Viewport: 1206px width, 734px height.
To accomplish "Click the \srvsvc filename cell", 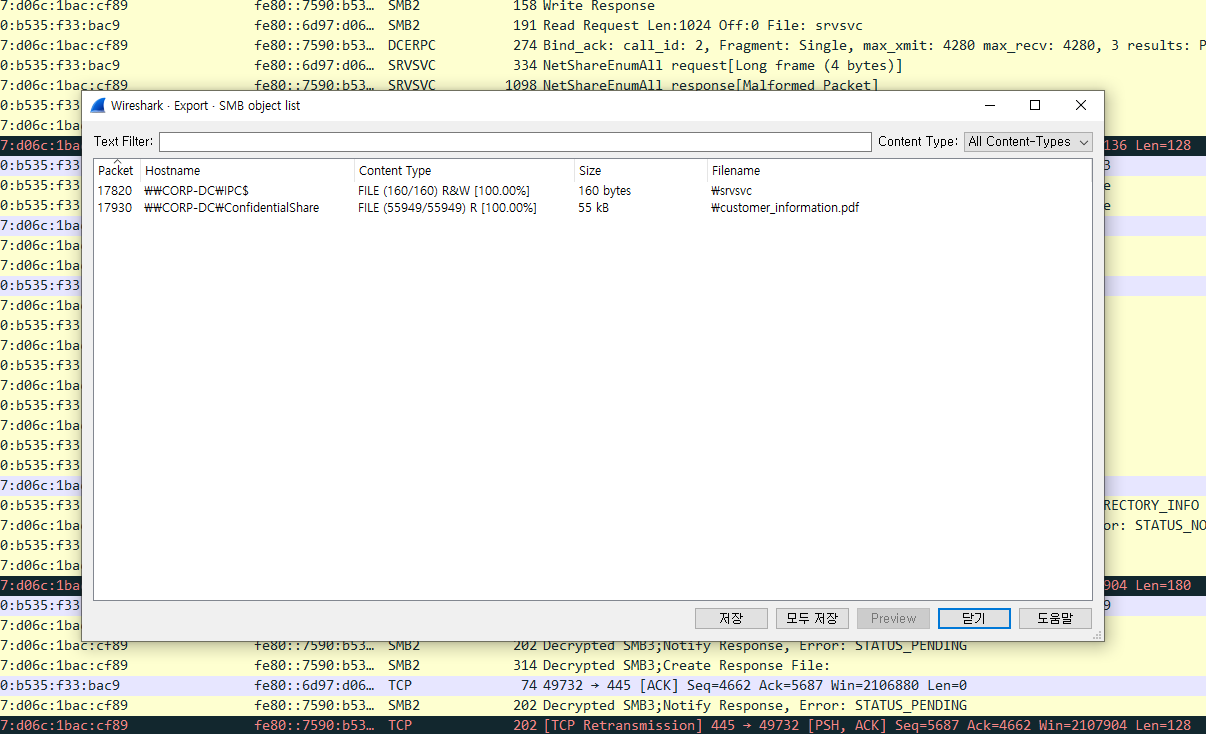I will coord(732,190).
